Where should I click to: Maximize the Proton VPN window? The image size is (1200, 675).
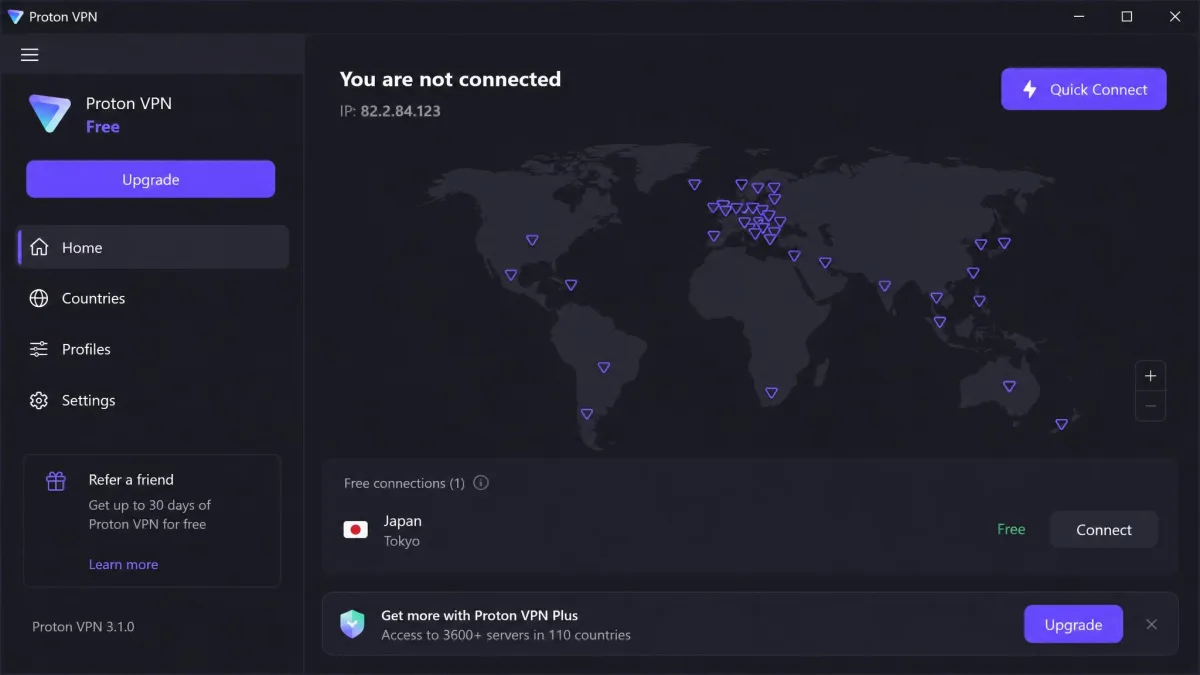click(1127, 17)
